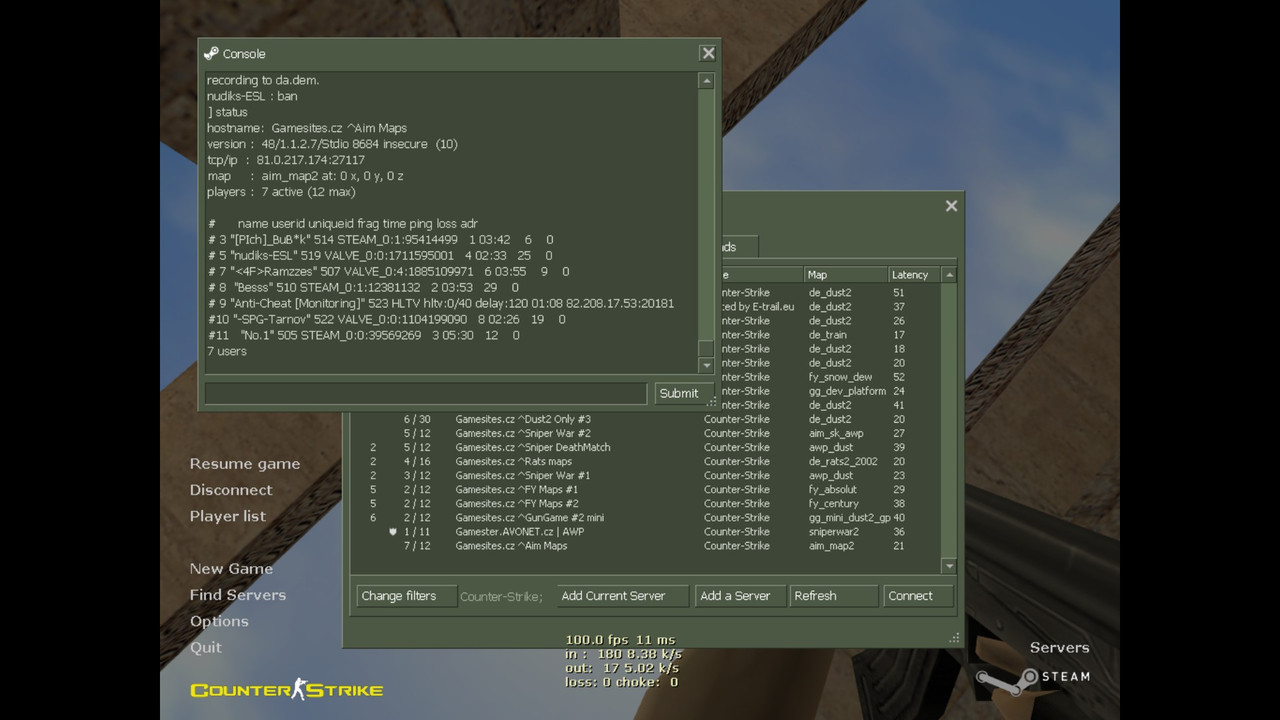Image resolution: width=1280 pixels, height=720 pixels.
Task: Click the "nudiks-ESL" player line in console
Action: (x=380, y=255)
